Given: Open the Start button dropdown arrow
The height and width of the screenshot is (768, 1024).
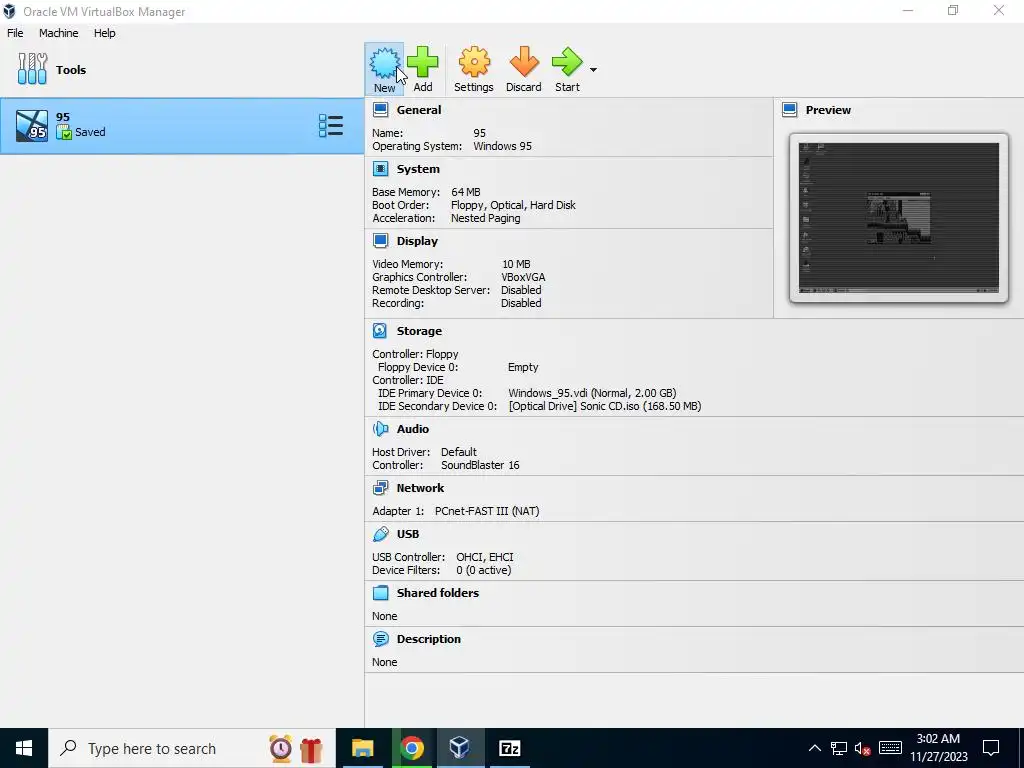Looking at the screenshot, I should 593,70.
